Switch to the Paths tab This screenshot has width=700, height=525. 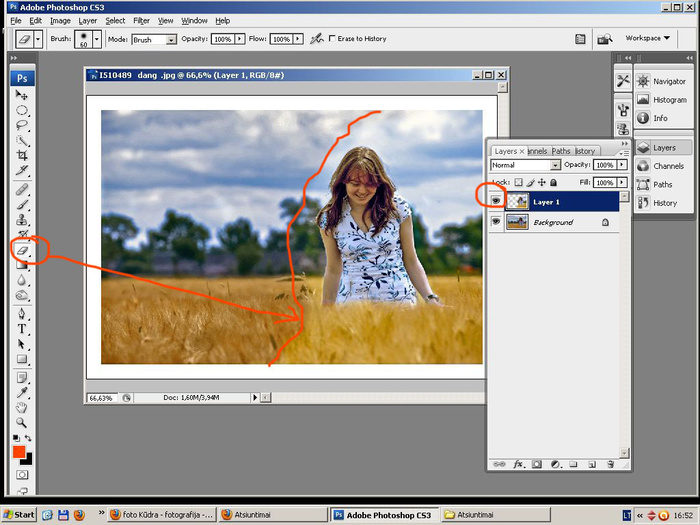tap(561, 151)
